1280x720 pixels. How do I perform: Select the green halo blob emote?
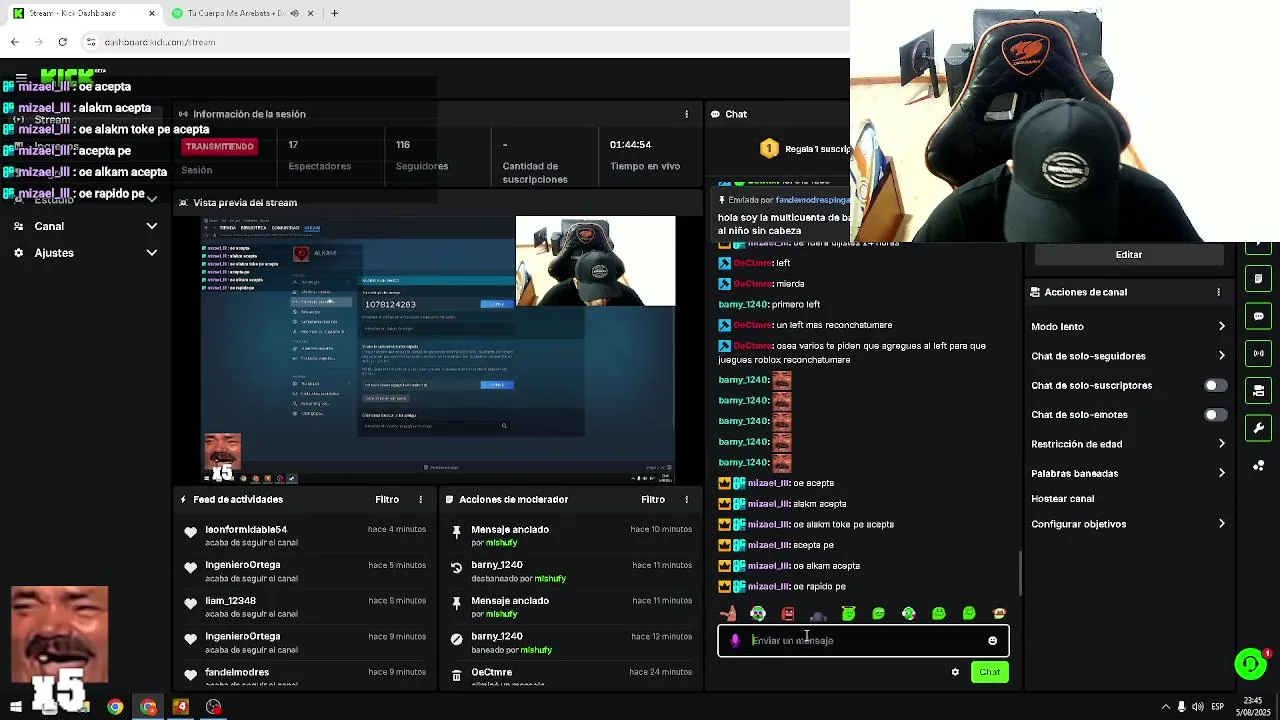tap(848, 612)
